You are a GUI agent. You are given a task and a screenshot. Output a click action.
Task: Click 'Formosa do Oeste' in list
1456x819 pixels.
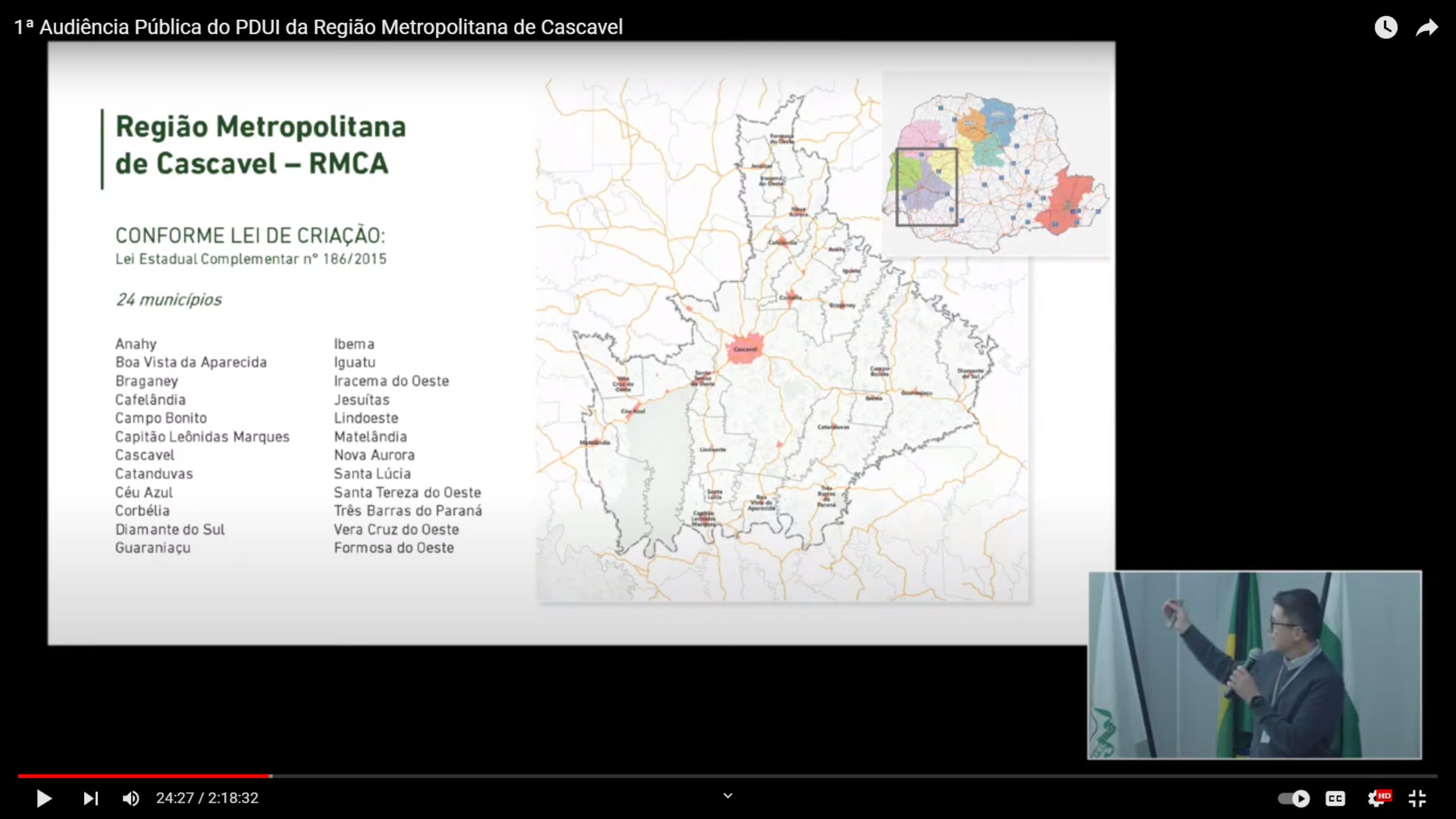(x=394, y=548)
